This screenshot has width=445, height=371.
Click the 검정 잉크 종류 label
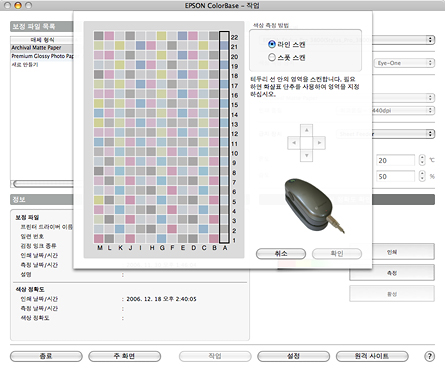click(x=38, y=246)
